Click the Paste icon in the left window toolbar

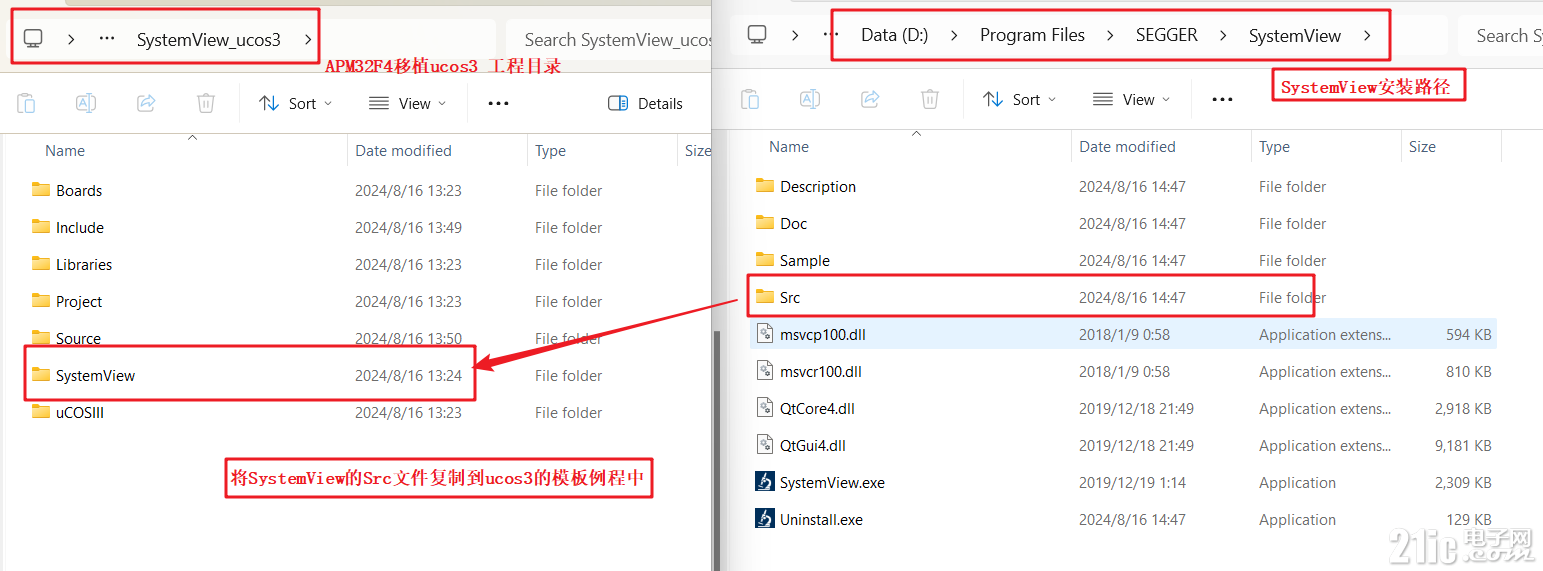(x=26, y=103)
